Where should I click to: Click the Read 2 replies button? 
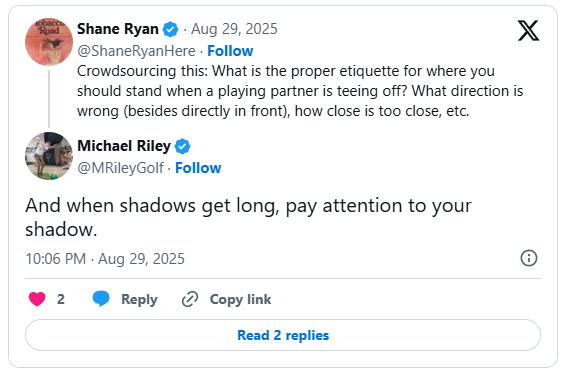coord(283,335)
